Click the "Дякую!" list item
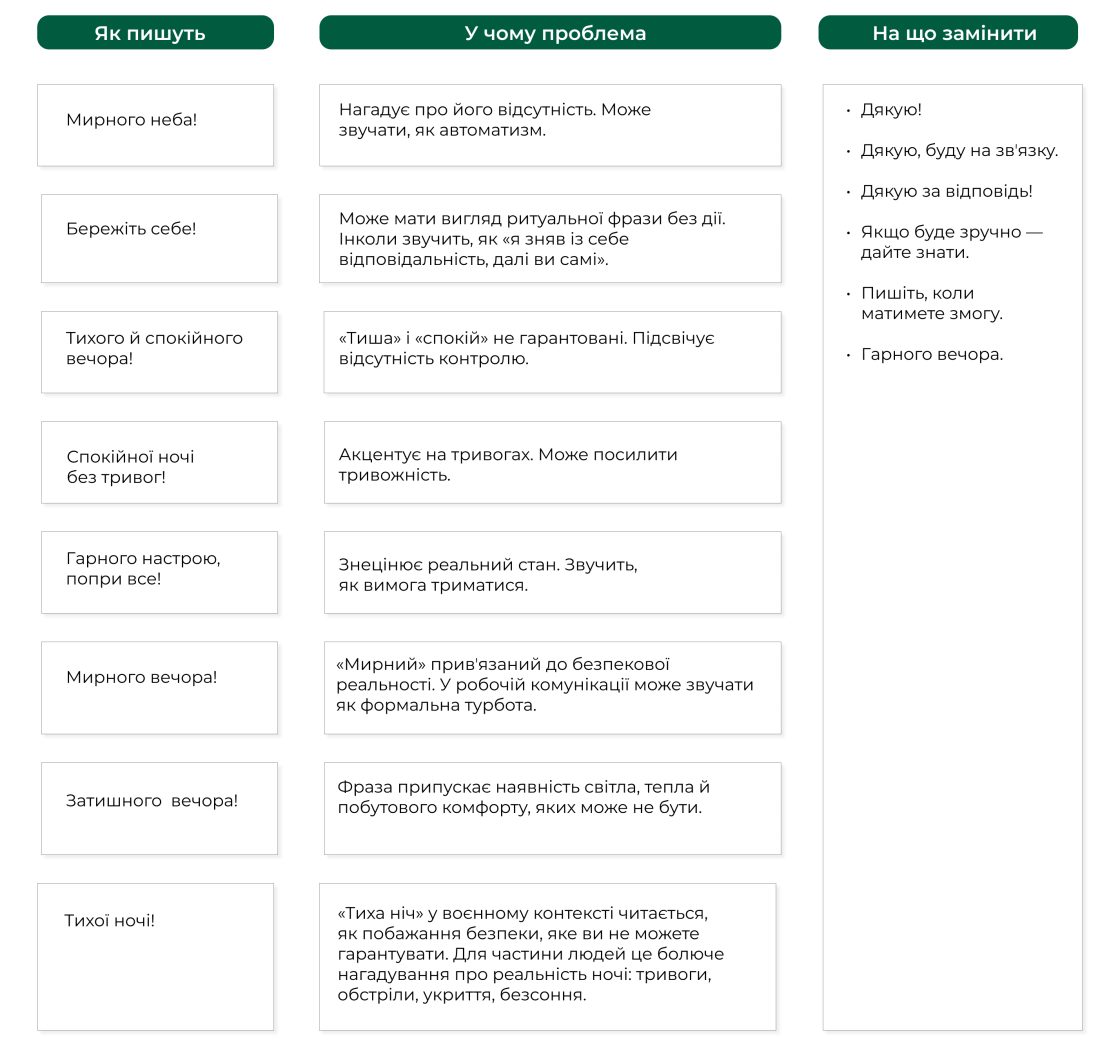Image resolution: width=1120 pixels, height=1058 pixels. point(891,110)
